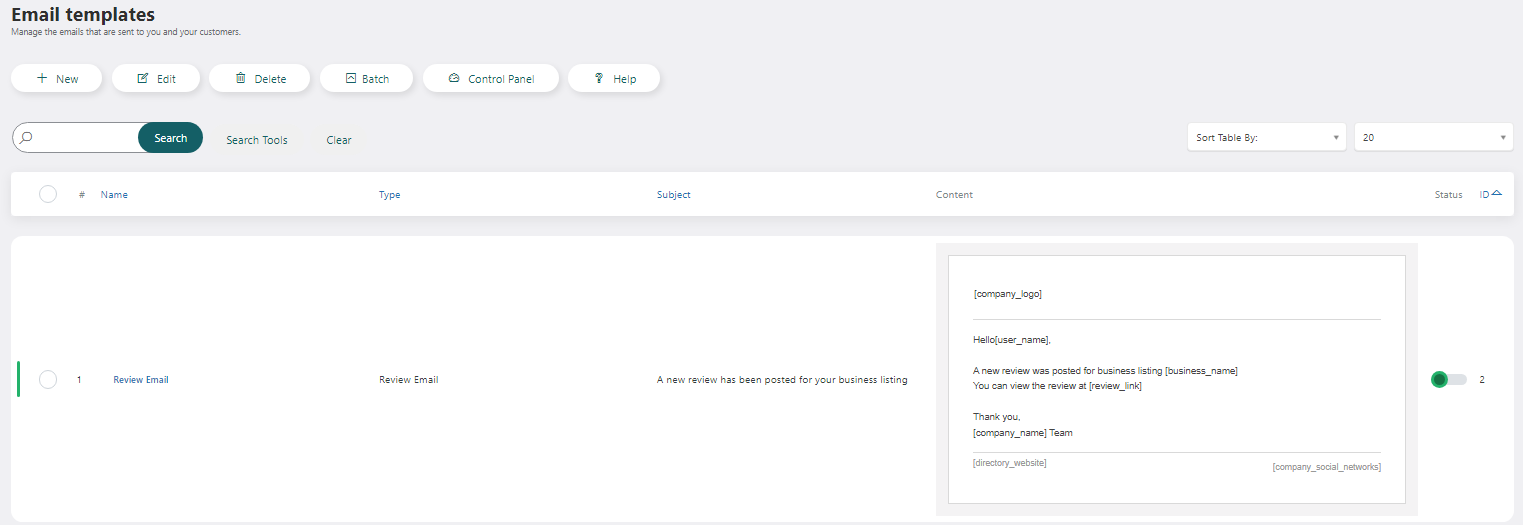
Task: Toggle the Review Email status switch
Action: pos(1448,380)
